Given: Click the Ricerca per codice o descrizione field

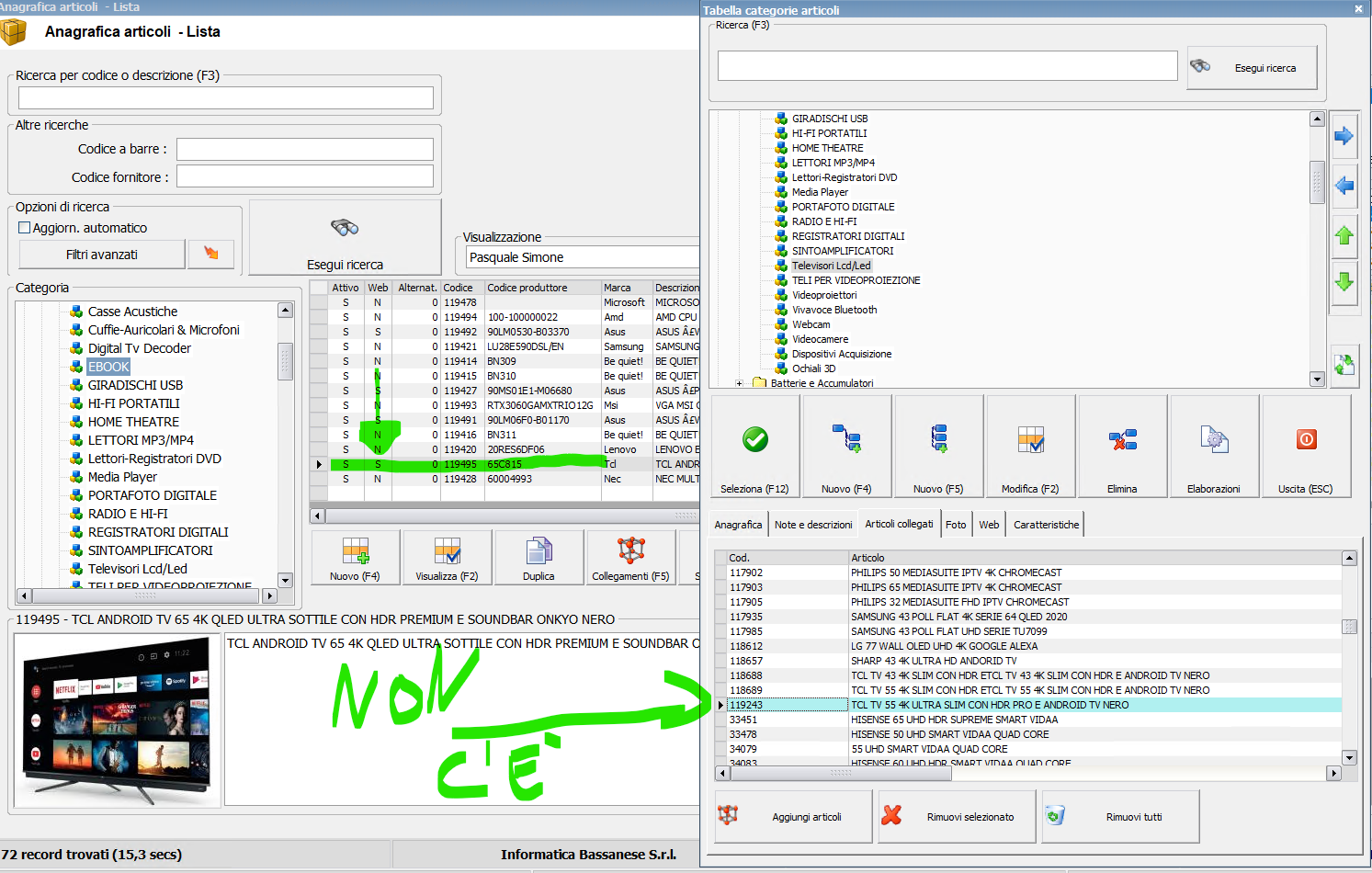Looking at the screenshot, I should tap(226, 97).
